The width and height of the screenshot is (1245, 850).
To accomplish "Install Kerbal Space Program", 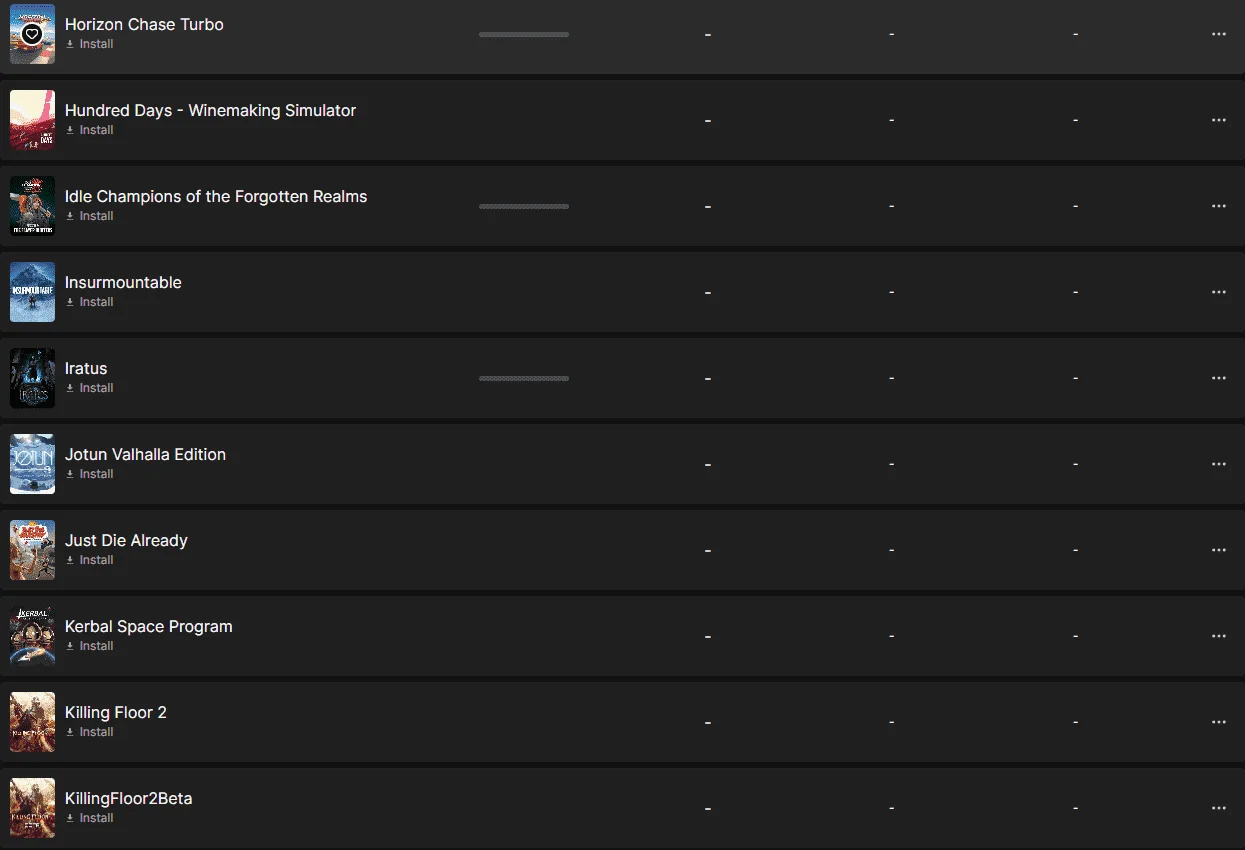I will click(x=89, y=646).
